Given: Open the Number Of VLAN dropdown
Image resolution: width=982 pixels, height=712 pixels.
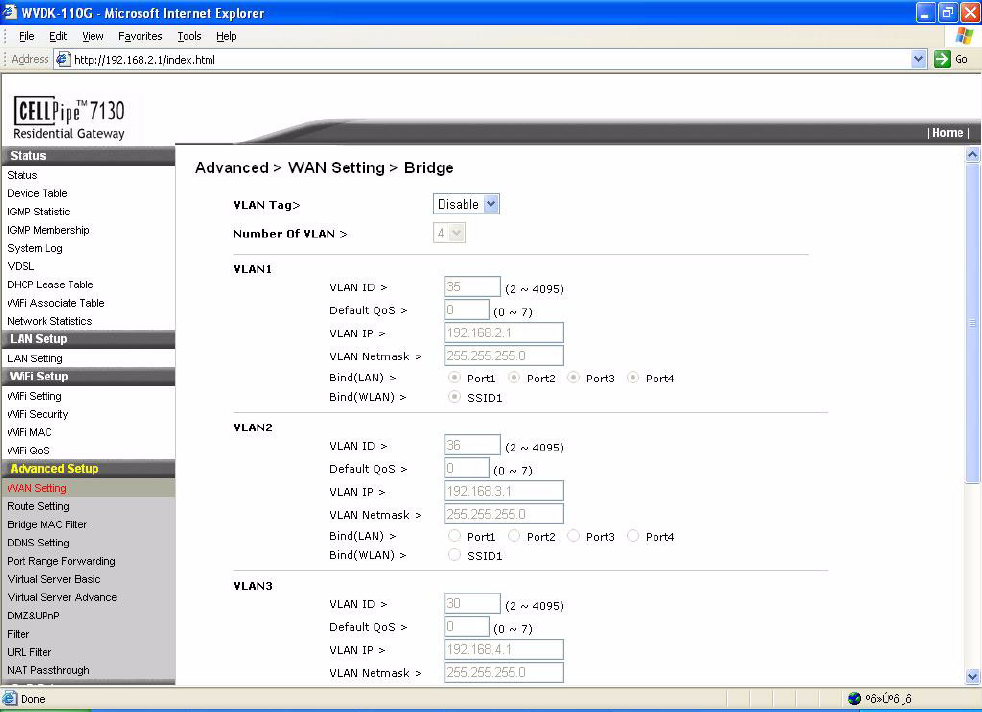Looking at the screenshot, I should [x=449, y=233].
